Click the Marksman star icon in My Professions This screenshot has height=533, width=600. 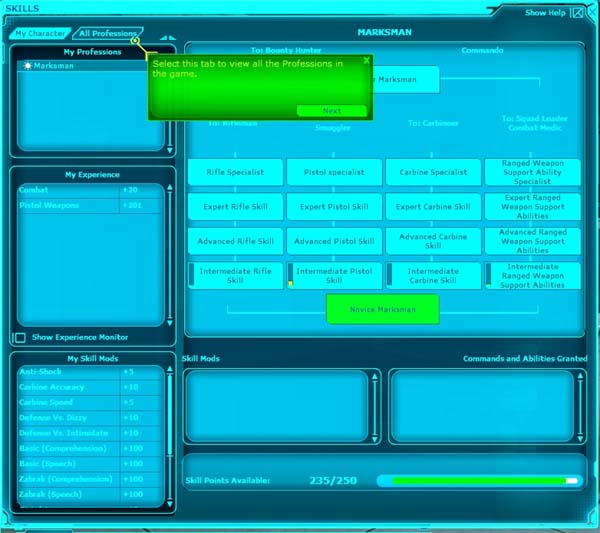coord(27,66)
